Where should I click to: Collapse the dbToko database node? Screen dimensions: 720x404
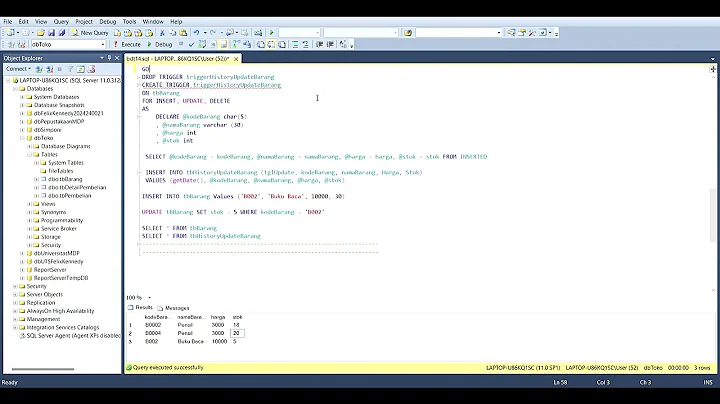(x=22, y=138)
